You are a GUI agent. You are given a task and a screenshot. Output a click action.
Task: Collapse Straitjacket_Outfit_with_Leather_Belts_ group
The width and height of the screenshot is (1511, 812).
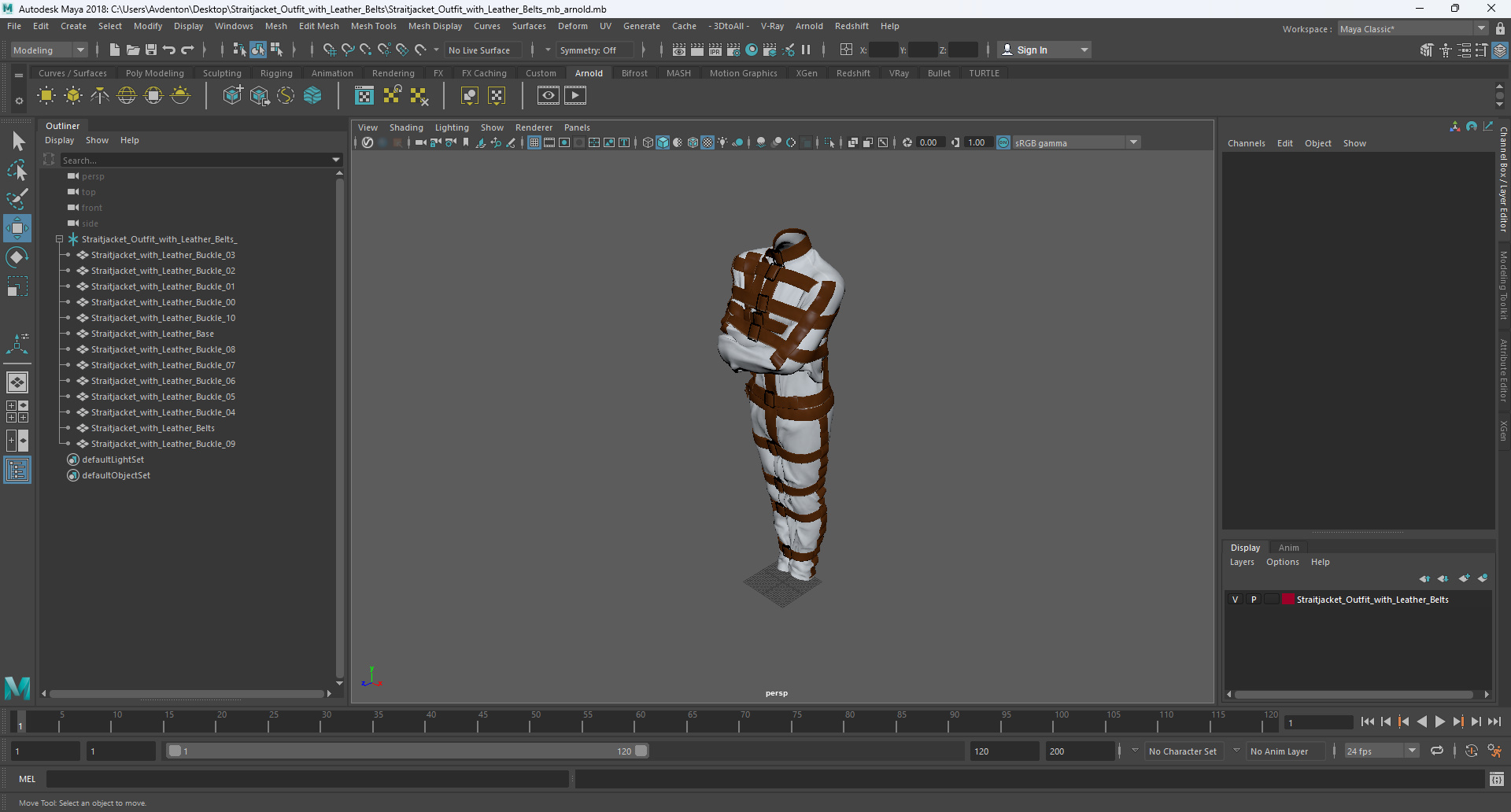[59, 239]
